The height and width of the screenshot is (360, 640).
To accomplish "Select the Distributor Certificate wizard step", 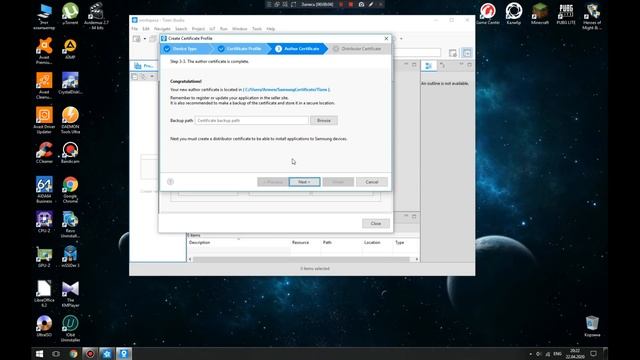I will point(358,49).
